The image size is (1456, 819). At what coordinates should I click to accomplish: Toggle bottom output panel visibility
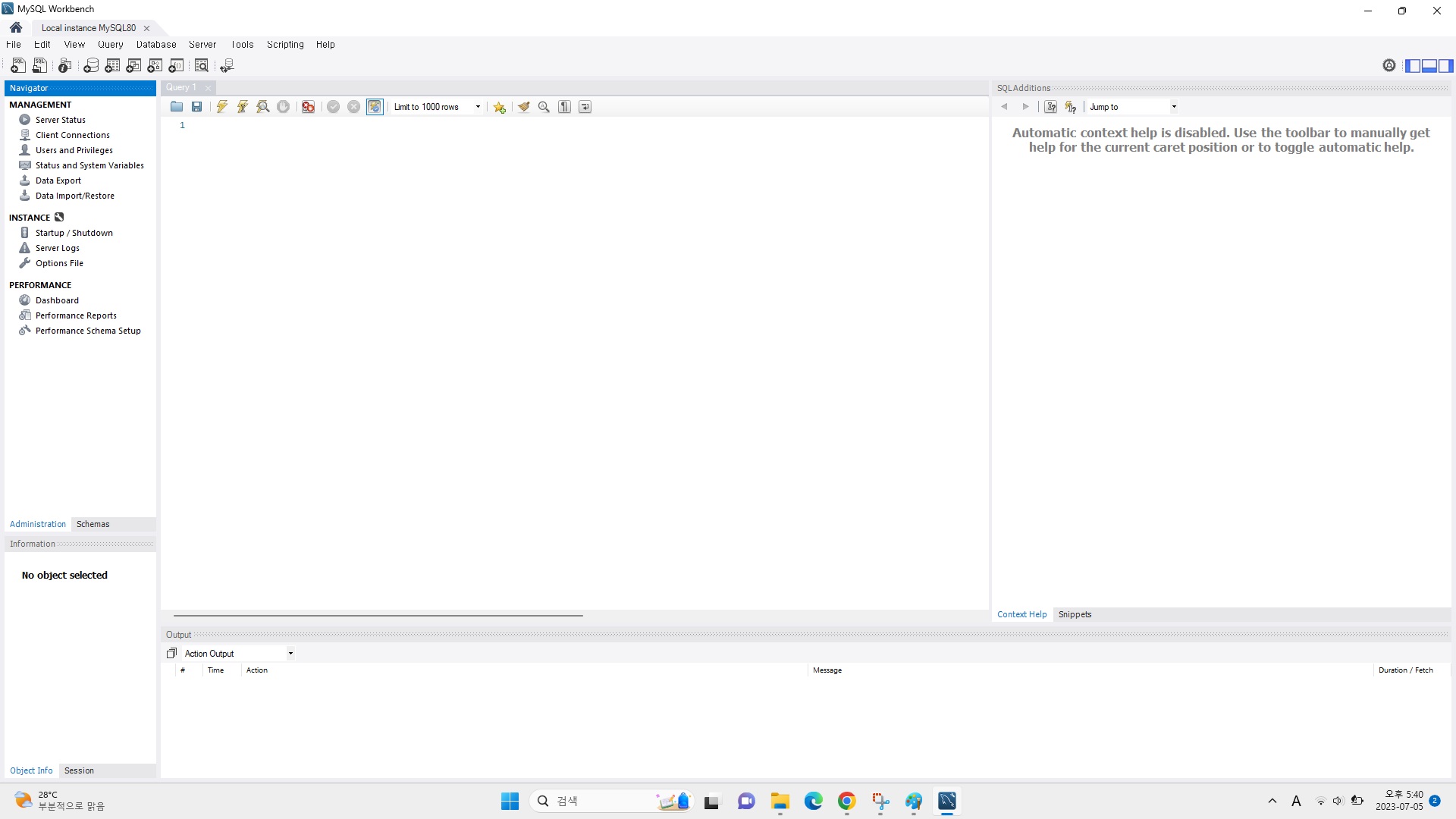(x=1429, y=66)
